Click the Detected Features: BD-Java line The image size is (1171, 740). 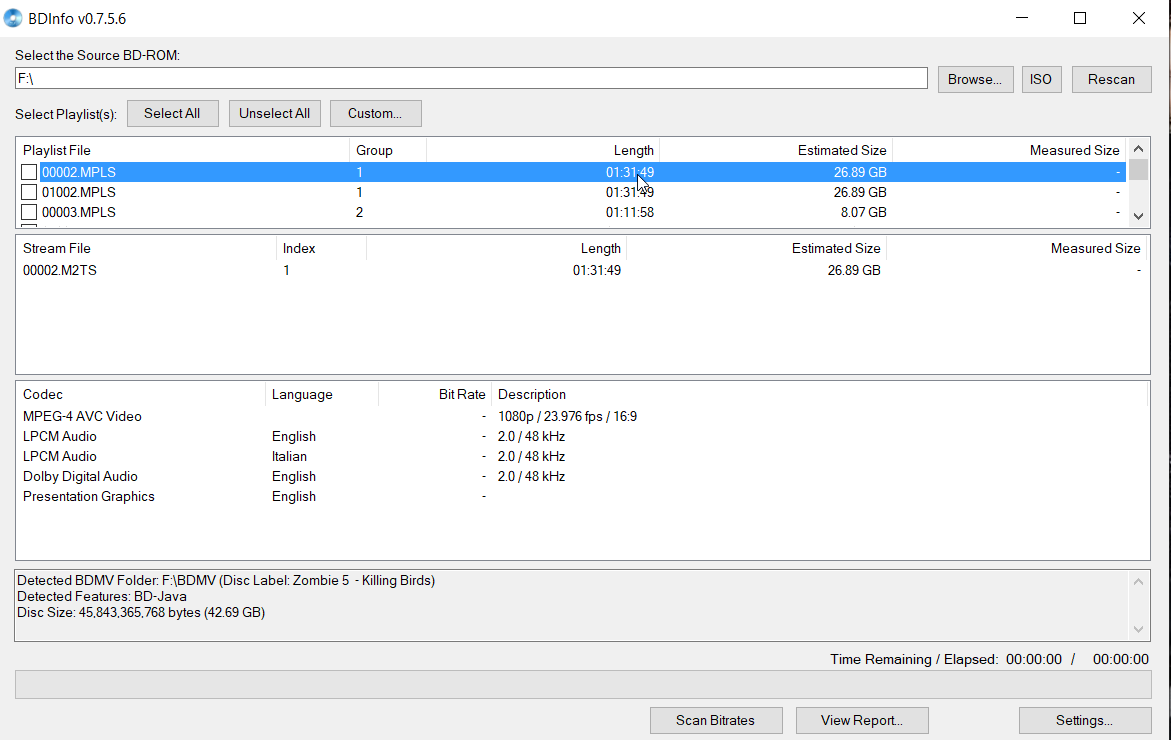point(102,597)
